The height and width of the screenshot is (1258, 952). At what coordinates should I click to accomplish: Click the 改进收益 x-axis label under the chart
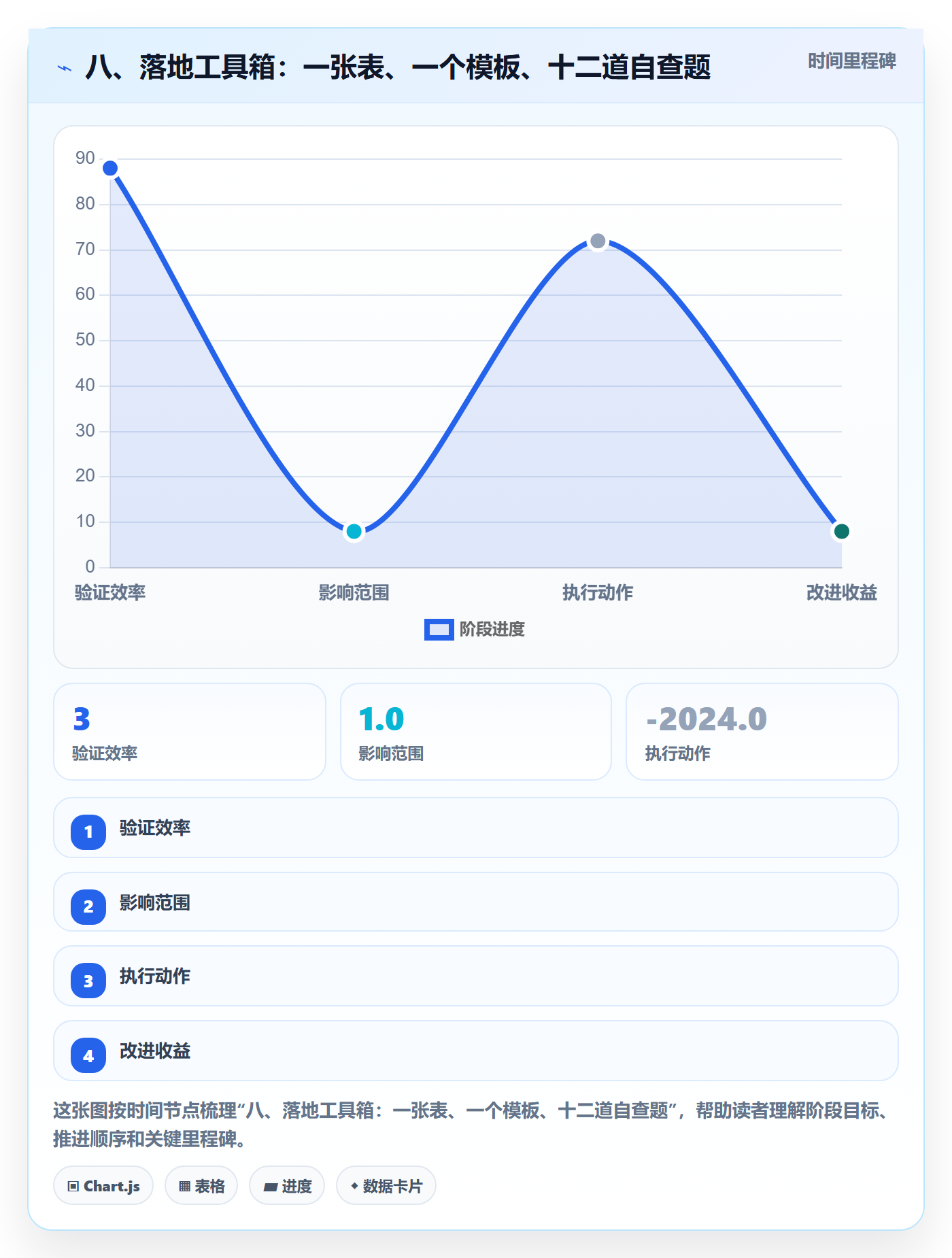point(841,593)
